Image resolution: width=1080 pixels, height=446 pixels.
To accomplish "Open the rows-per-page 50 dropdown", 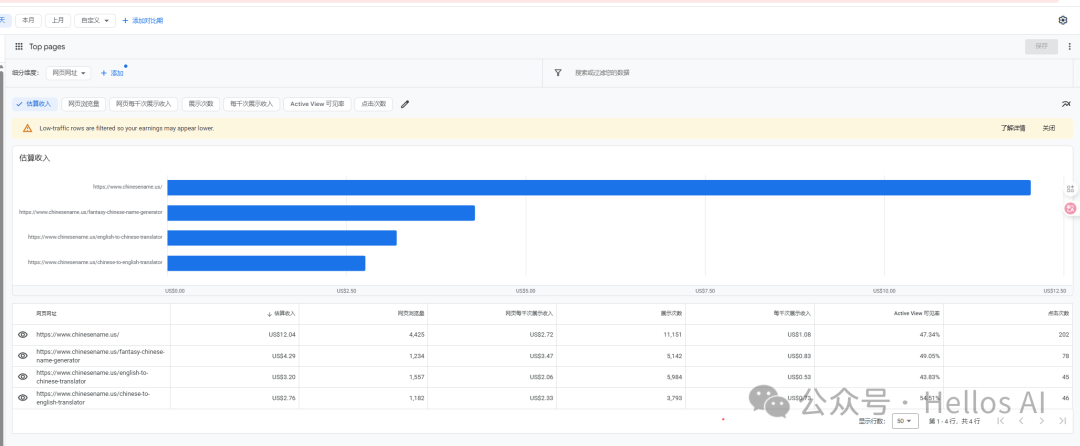I will [905, 421].
